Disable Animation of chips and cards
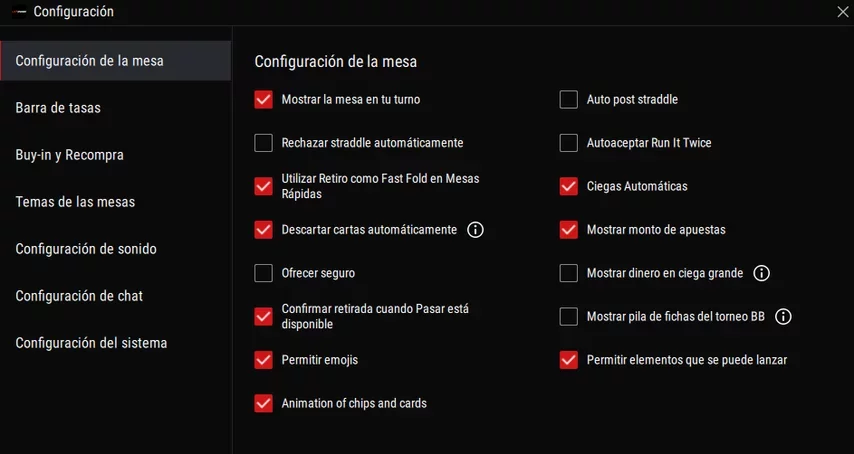The width and height of the screenshot is (854, 454). [264, 404]
